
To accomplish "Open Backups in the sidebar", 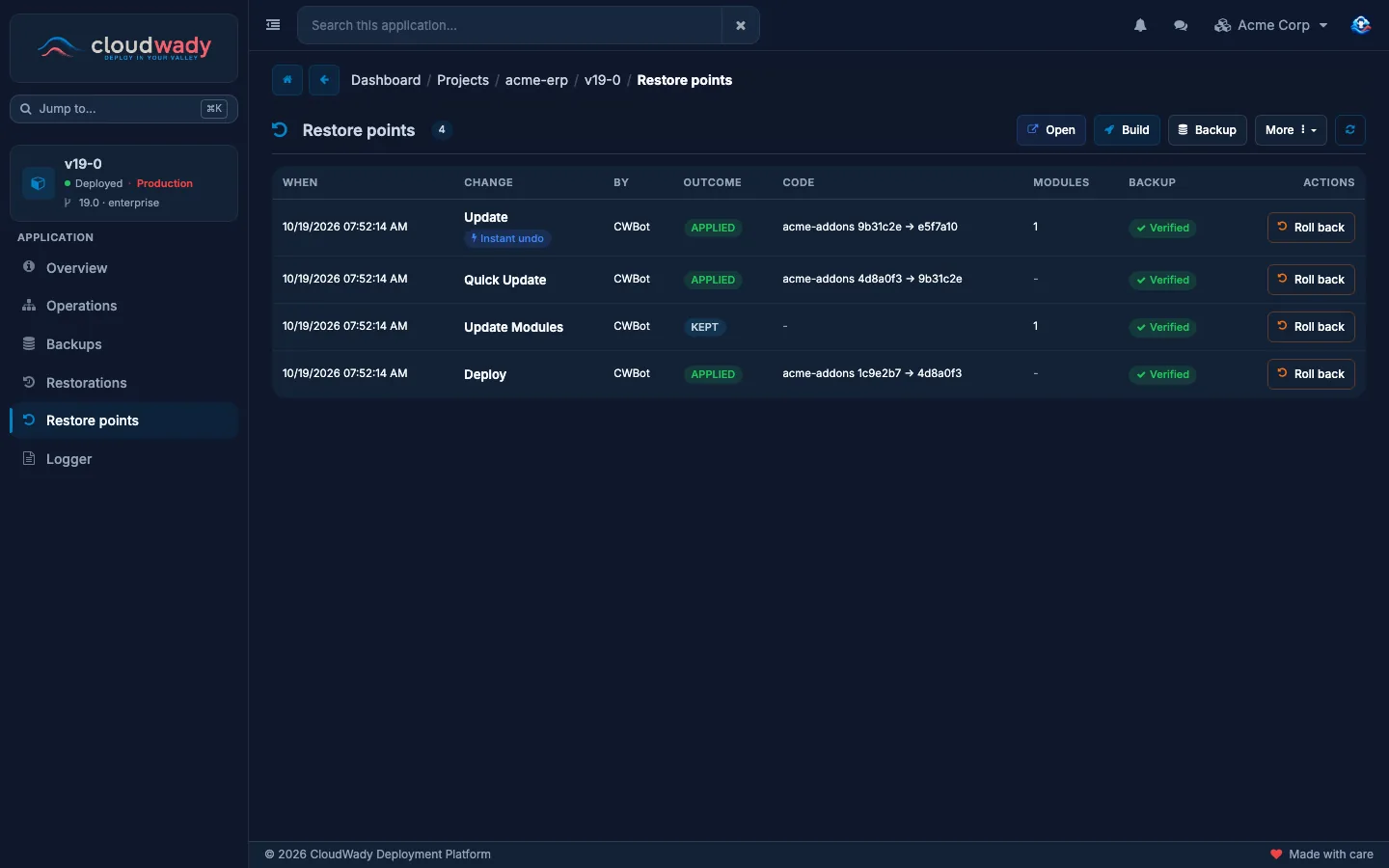I will coord(123,344).
